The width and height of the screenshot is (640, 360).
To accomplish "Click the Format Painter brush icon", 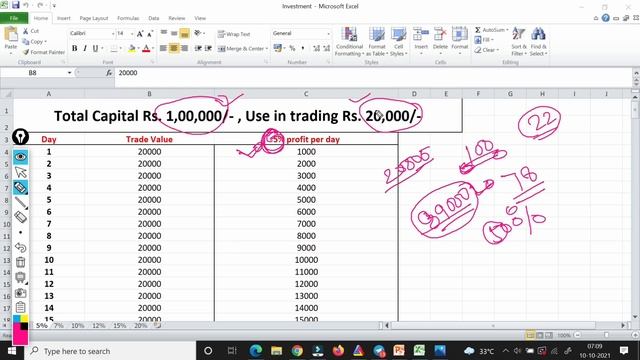I will point(26,52).
